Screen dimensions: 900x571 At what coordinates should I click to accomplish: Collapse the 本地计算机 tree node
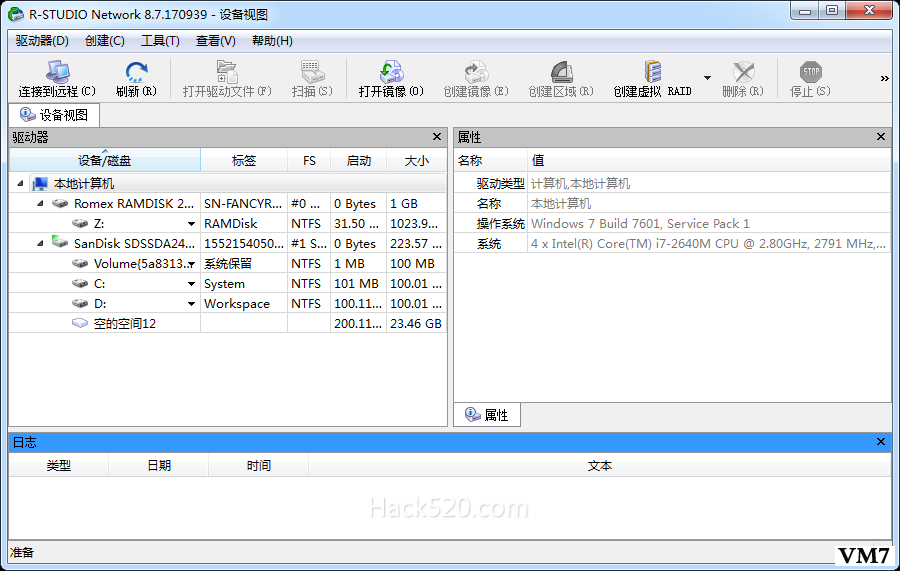[20, 184]
